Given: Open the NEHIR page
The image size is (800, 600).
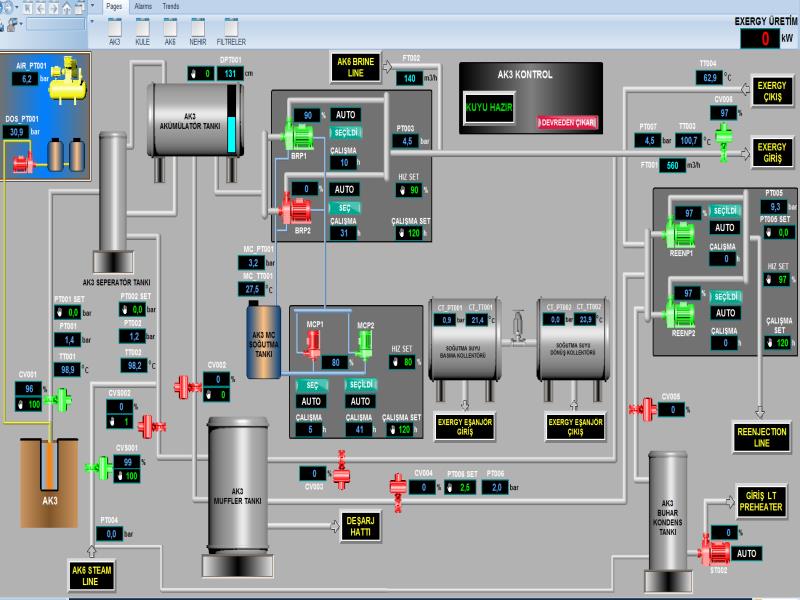Looking at the screenshot, I should tap(198, 32).
